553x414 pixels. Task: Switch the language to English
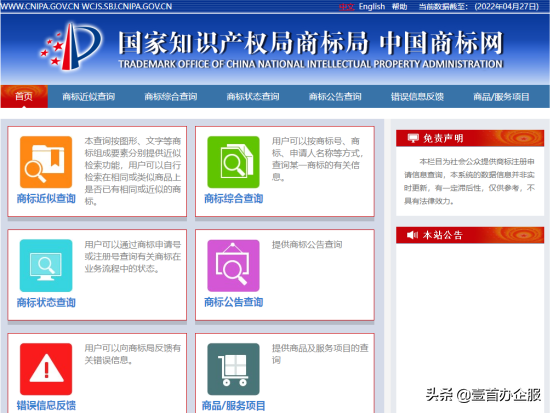coord(372,7)
